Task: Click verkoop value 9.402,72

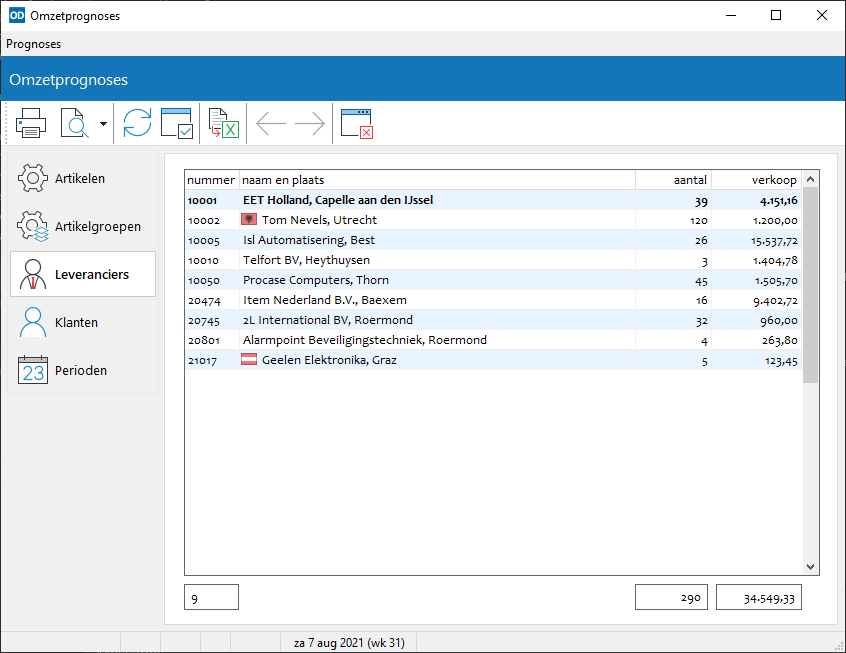Action: click(x=775, y=301)
